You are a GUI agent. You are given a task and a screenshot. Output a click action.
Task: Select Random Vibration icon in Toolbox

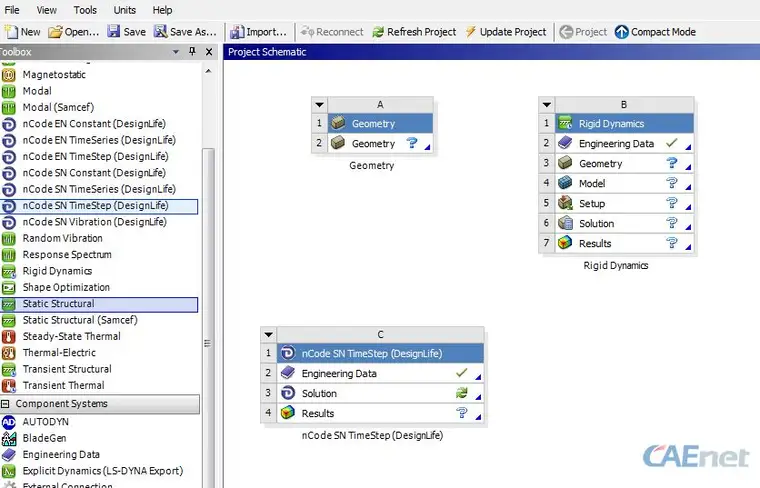(x=9, y=238)
